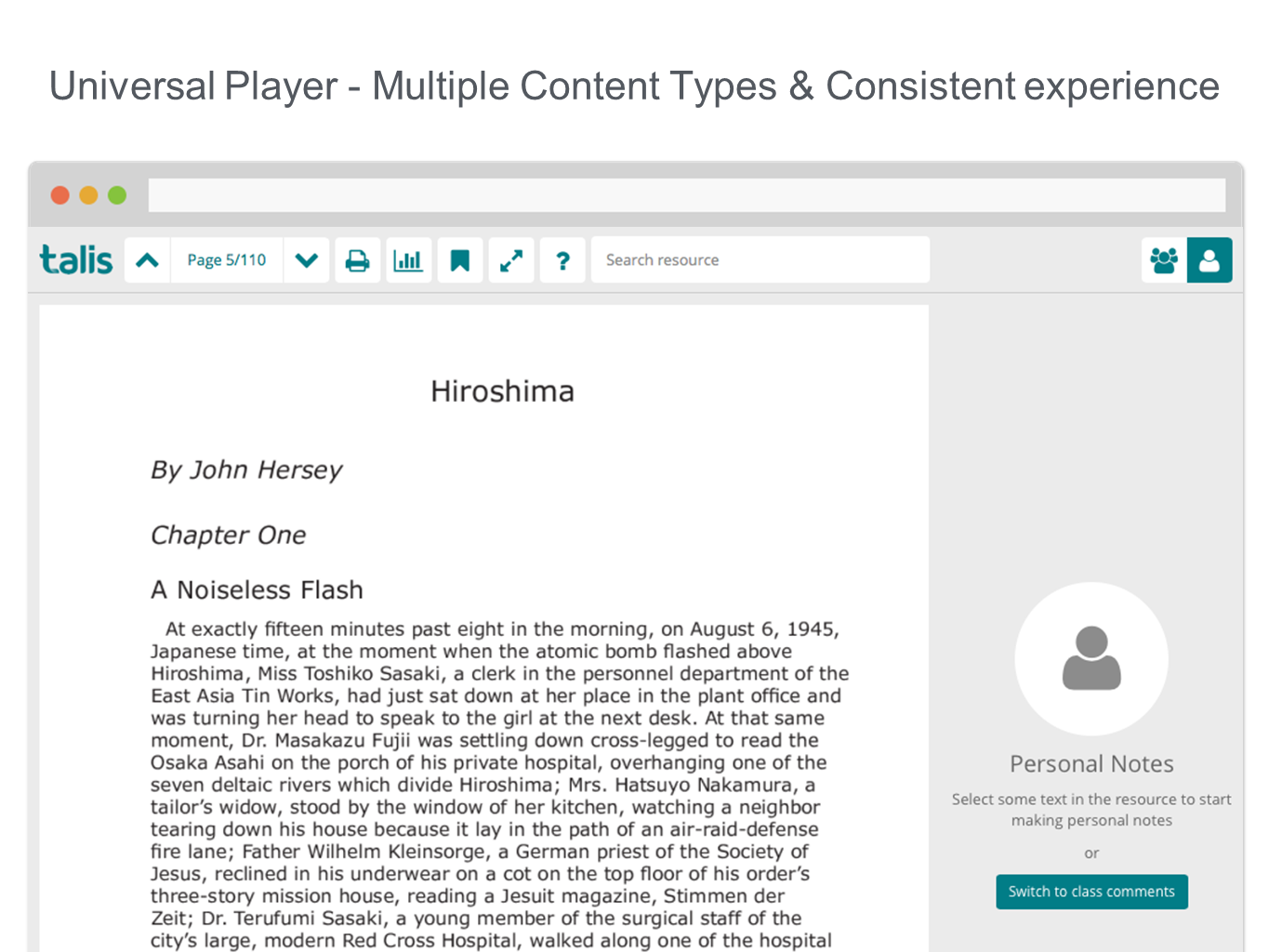Bookmark the current page
The width and height of the screenshot is (1269, 952).
point(459,260)
